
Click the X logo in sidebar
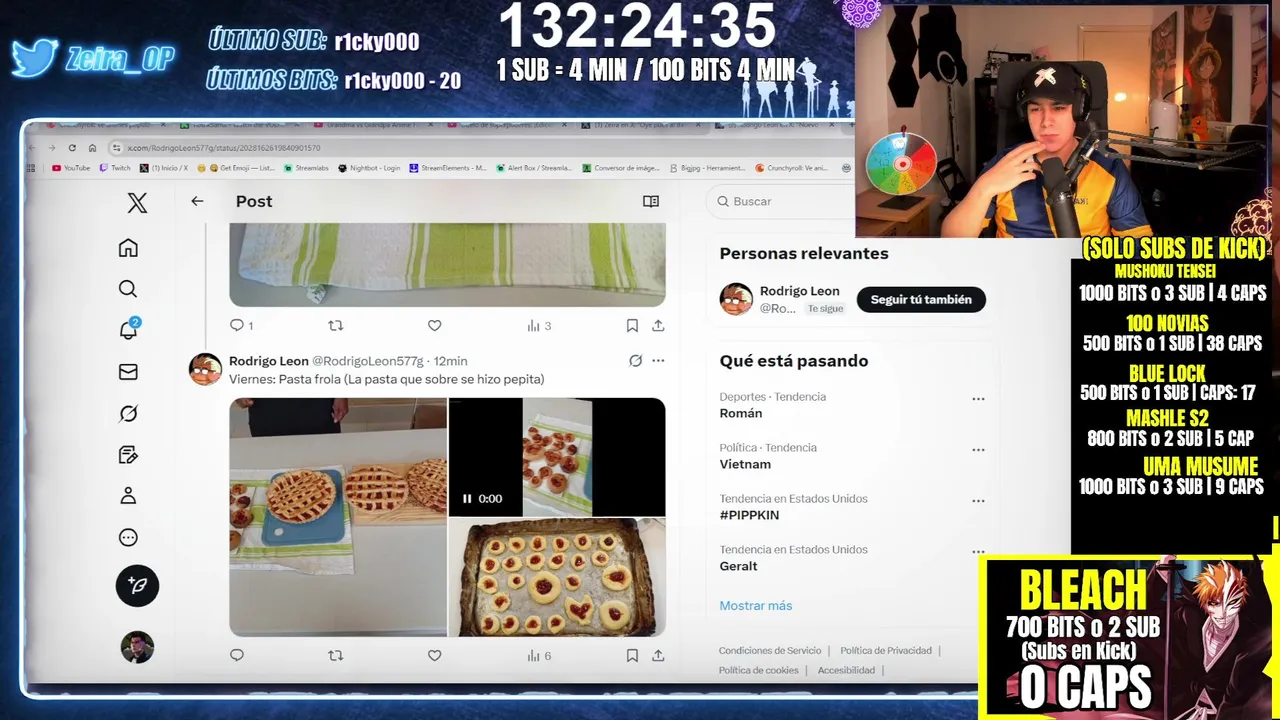tap(137, 203)
